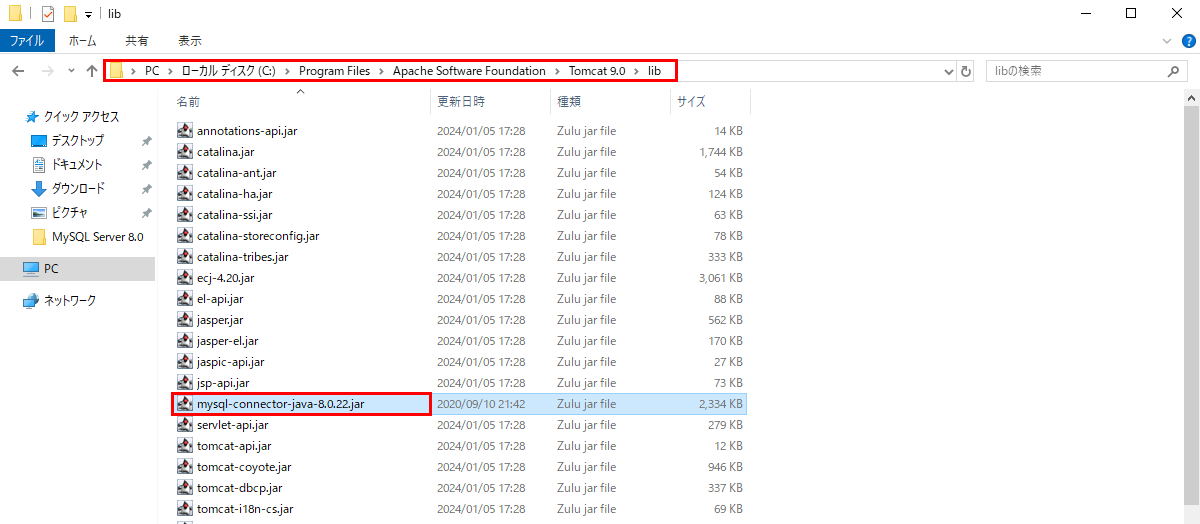Click New Folder icon in quick access toolbar

(x=69, y=13)
